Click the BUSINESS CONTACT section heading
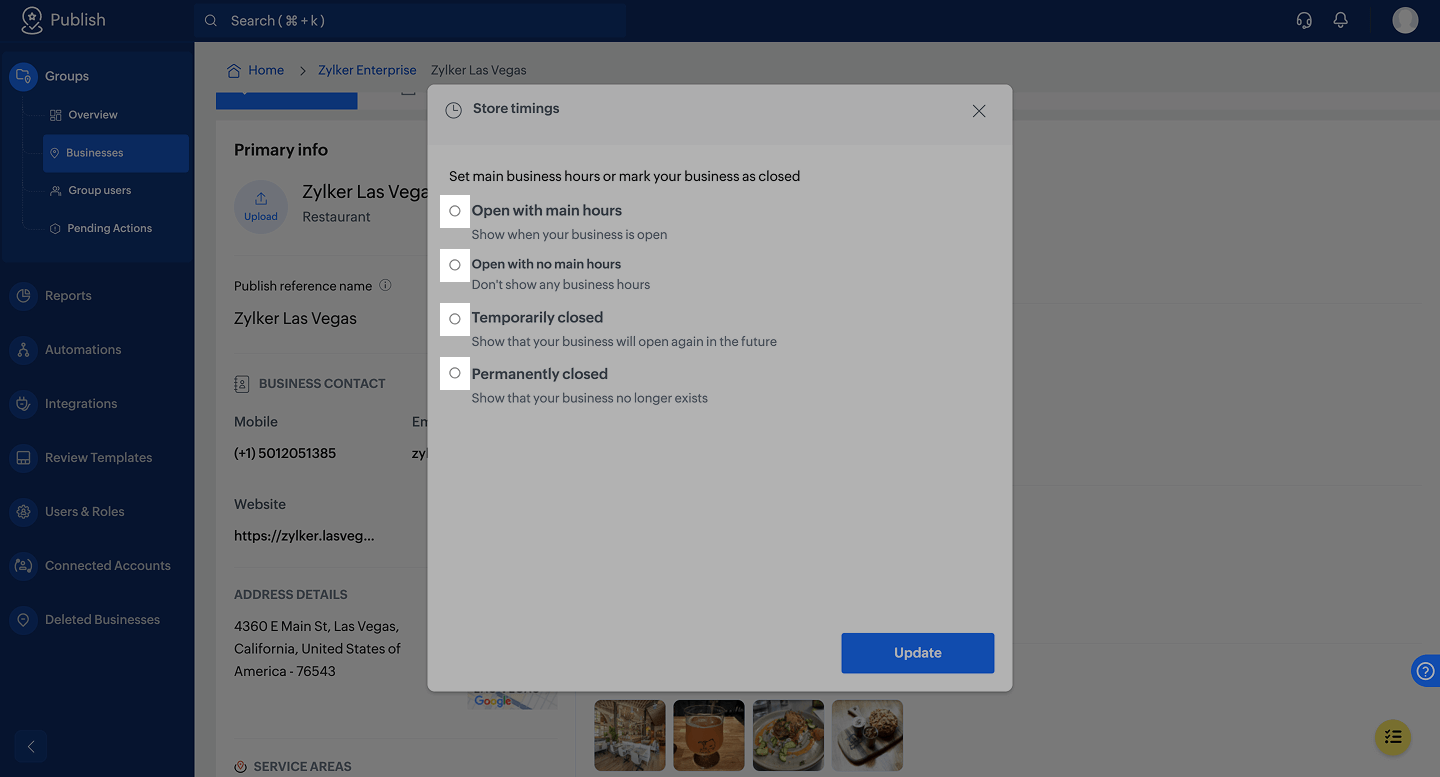 point(322,384)
